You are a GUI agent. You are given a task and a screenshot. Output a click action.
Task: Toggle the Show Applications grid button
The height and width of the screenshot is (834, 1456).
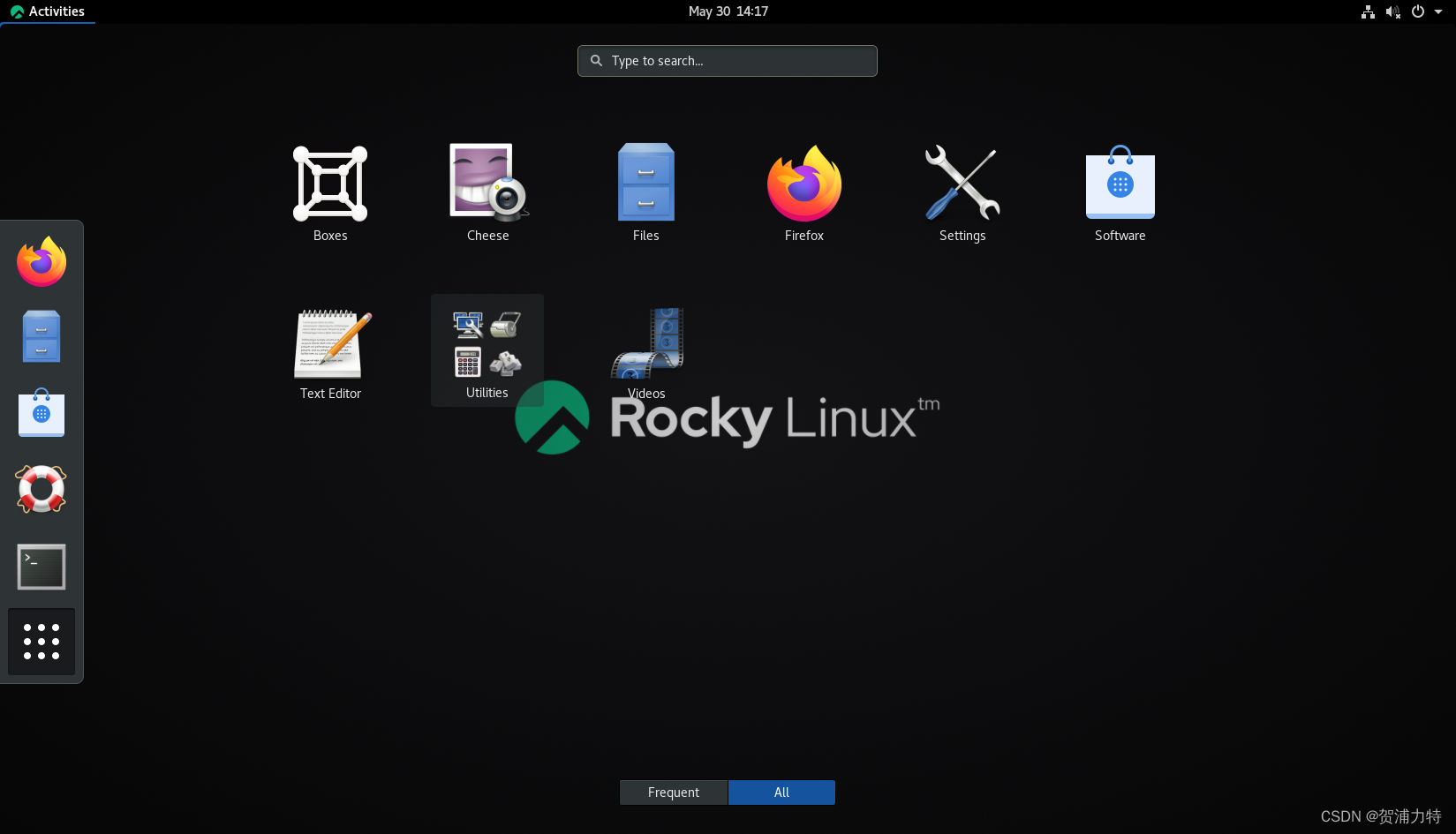tap(41, 642)
